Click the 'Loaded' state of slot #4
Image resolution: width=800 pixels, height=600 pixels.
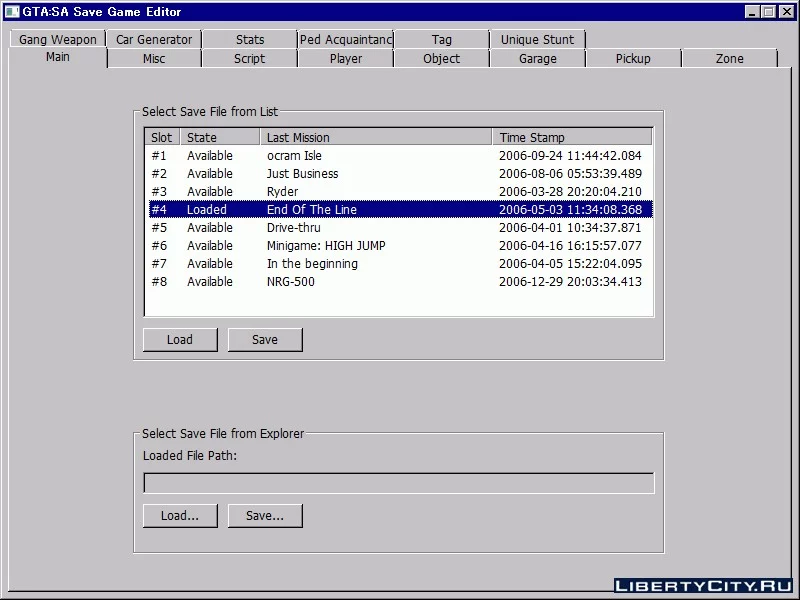pyautogui.click(x=207, y=210)
